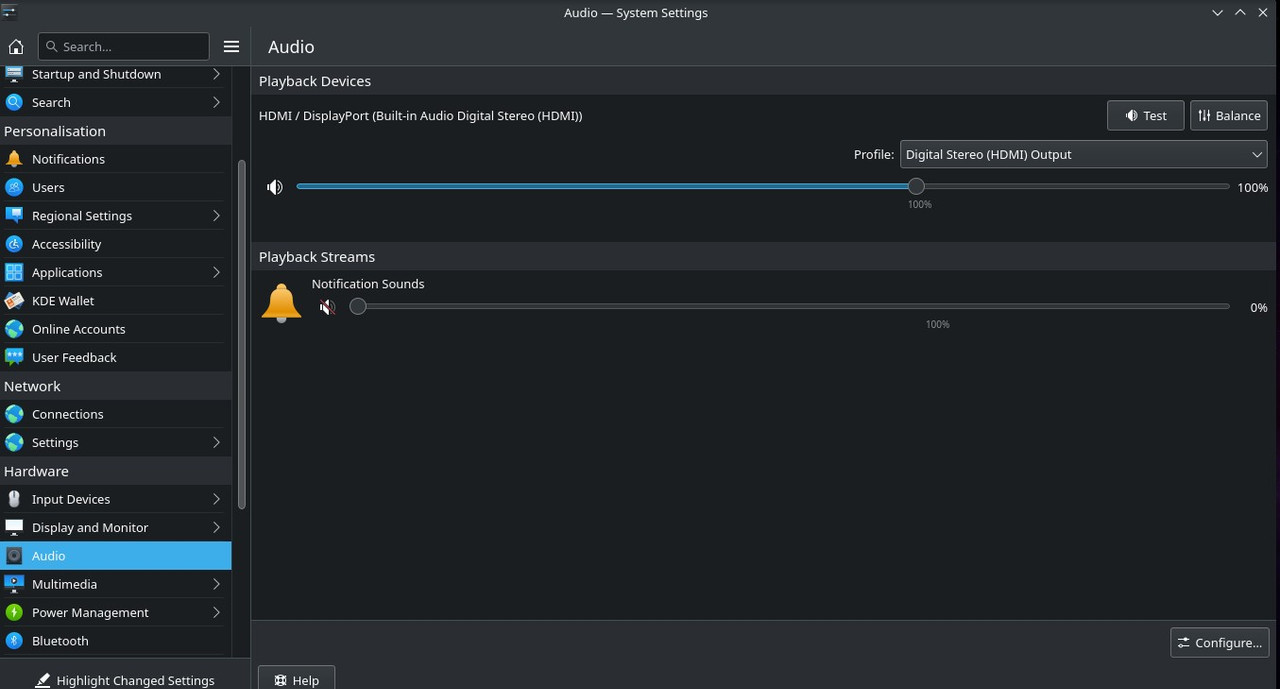This screenshot has height=689, width=1280.
Task: Expand the Applications chevron
Action: [x=216, y=272]
